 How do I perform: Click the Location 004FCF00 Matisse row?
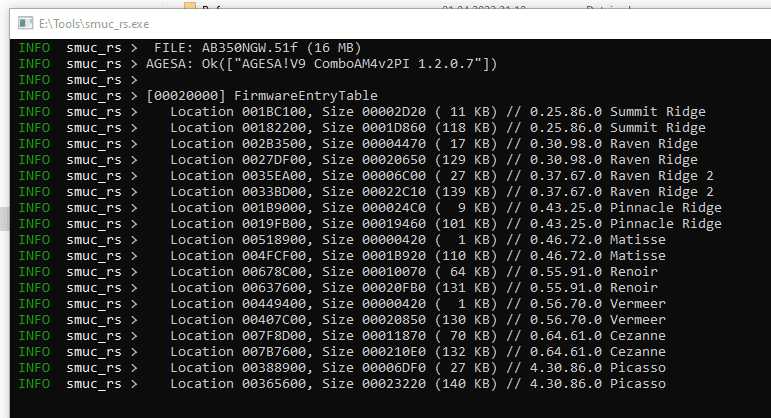click(342, 256)
